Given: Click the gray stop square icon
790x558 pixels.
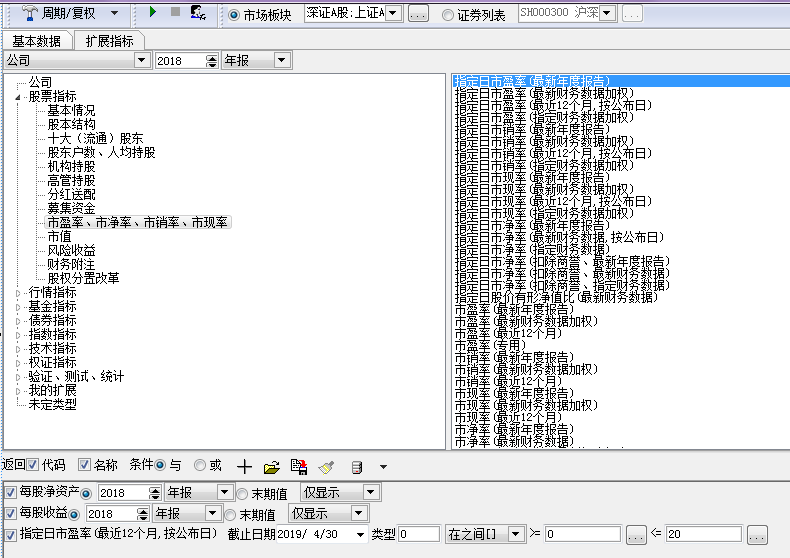Looking at the screenshot, I should tap(175, 12).
